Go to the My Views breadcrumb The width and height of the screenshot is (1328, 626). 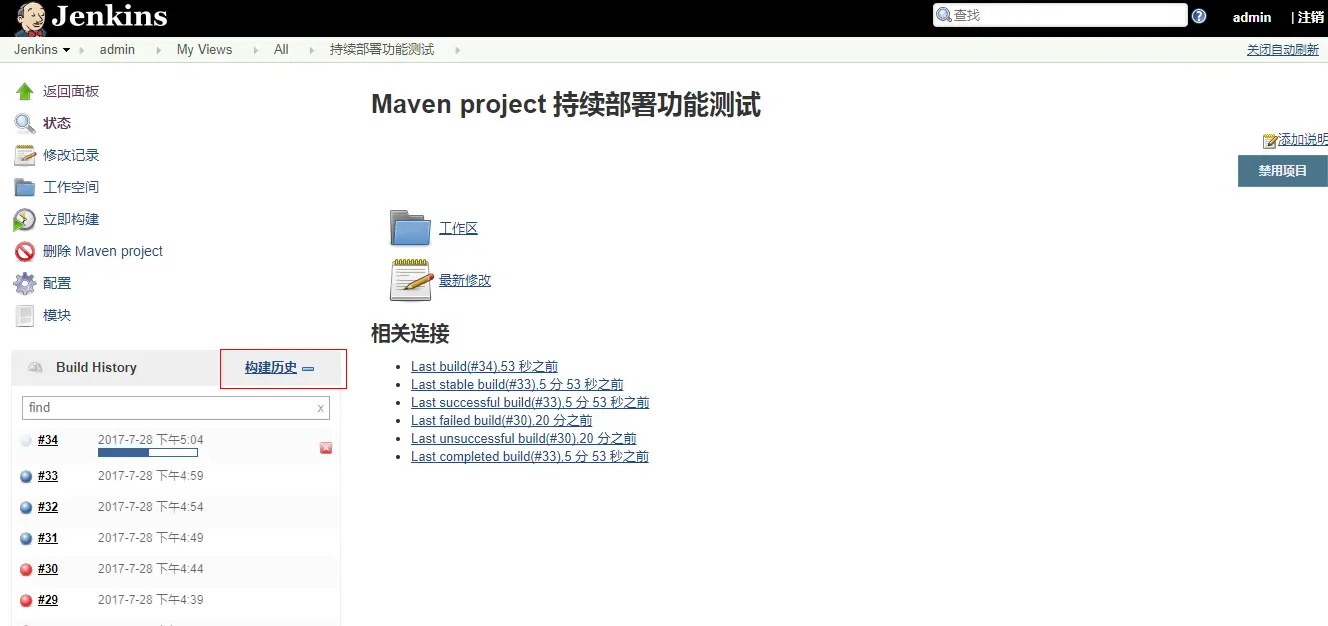click(204, 50)
